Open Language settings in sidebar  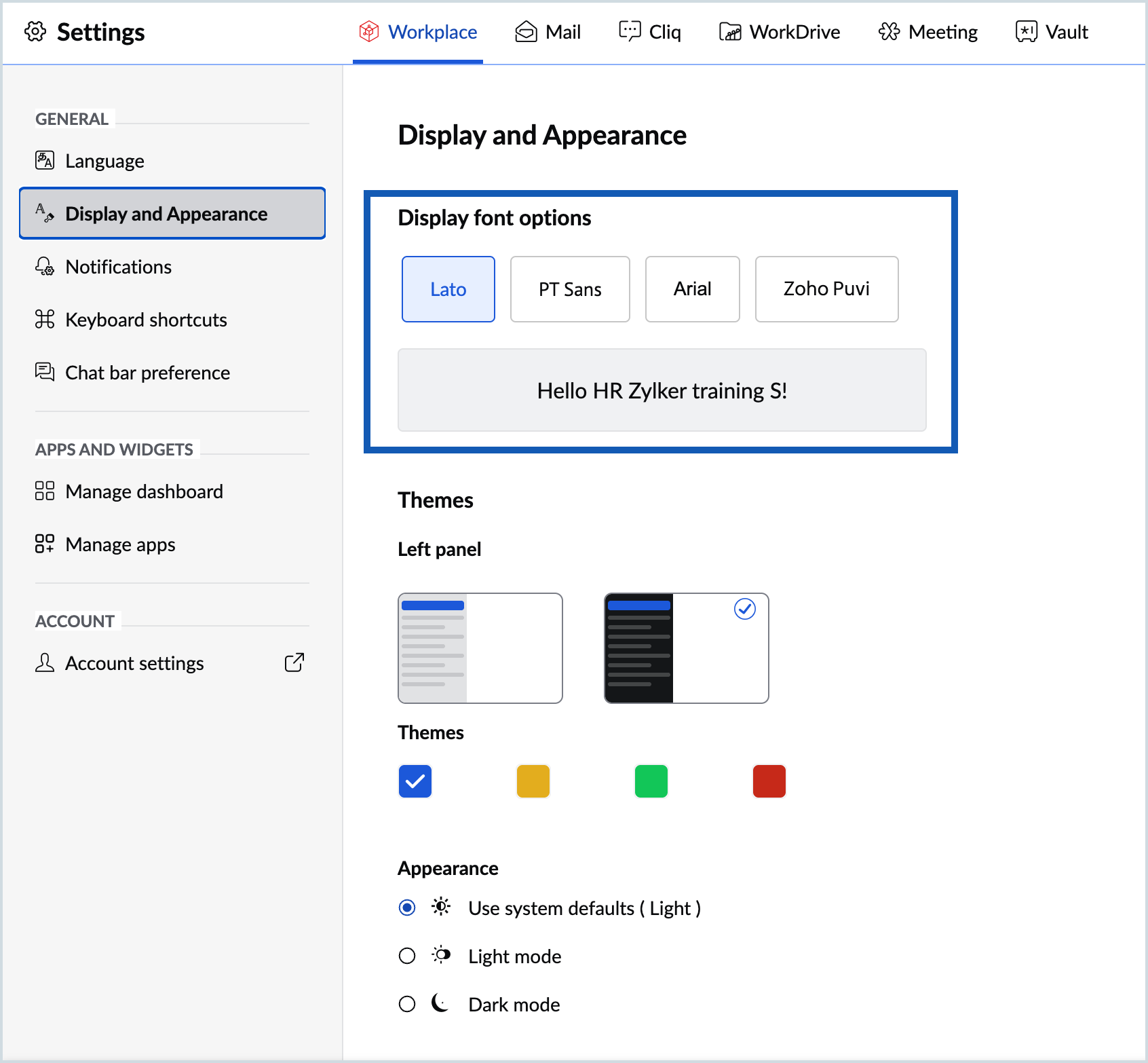[x=172, y=161]
